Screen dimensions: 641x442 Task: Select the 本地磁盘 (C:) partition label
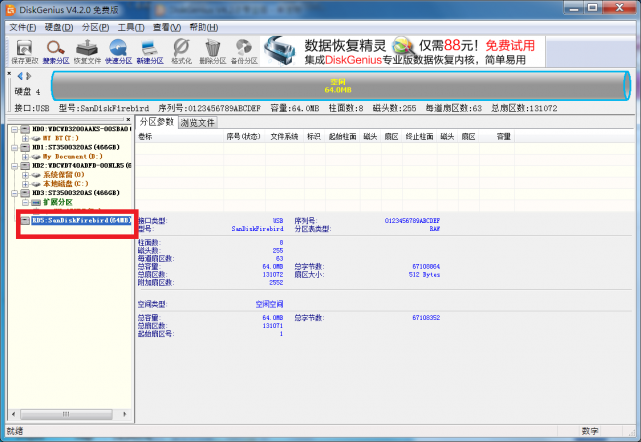coord(66,184)
